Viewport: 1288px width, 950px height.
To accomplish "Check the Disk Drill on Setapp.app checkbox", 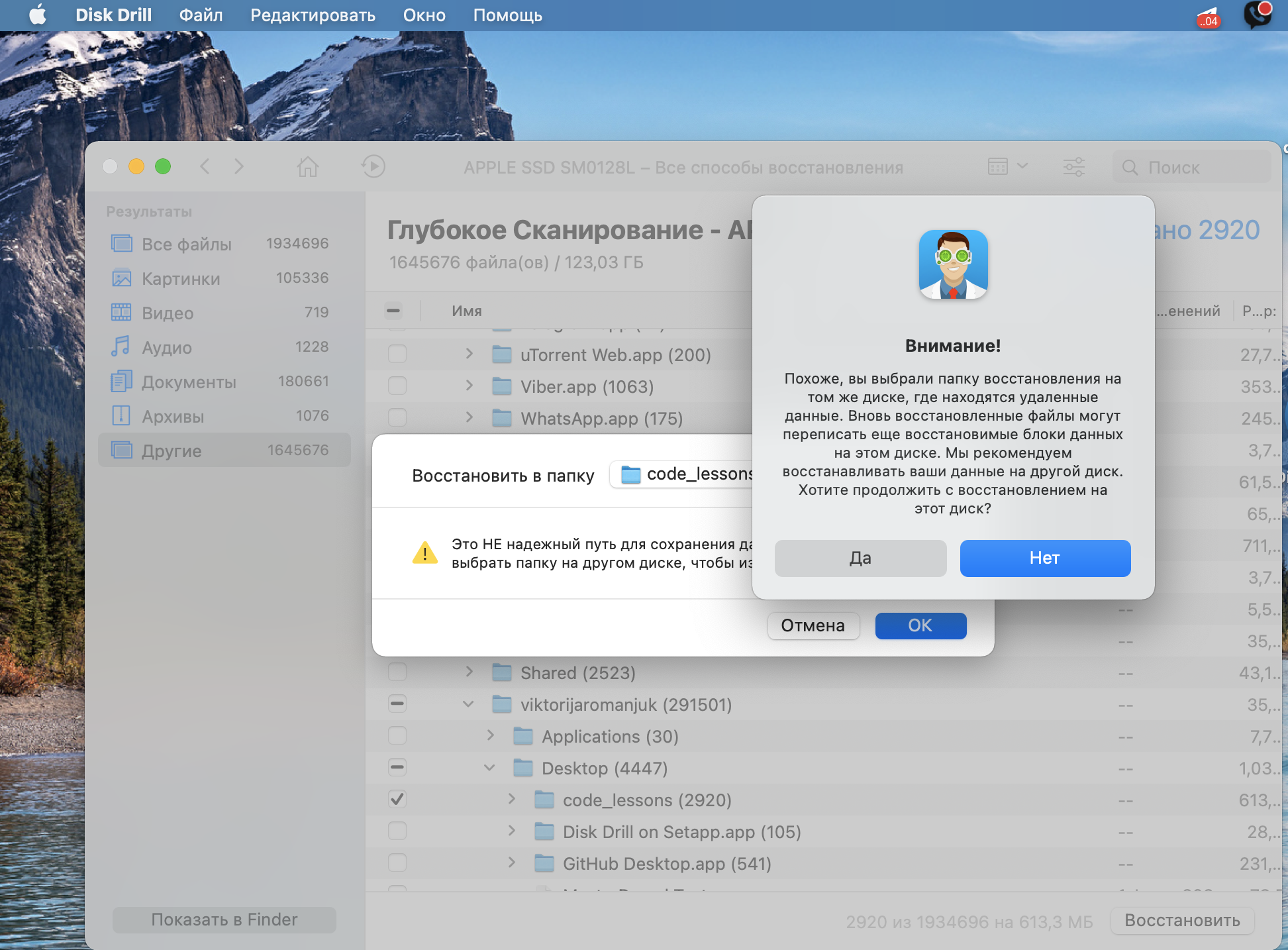I will 397,831.
